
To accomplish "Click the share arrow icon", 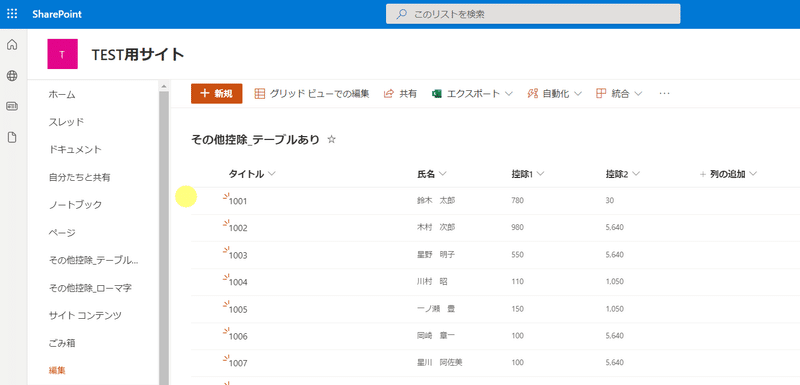I will point(389,93).
